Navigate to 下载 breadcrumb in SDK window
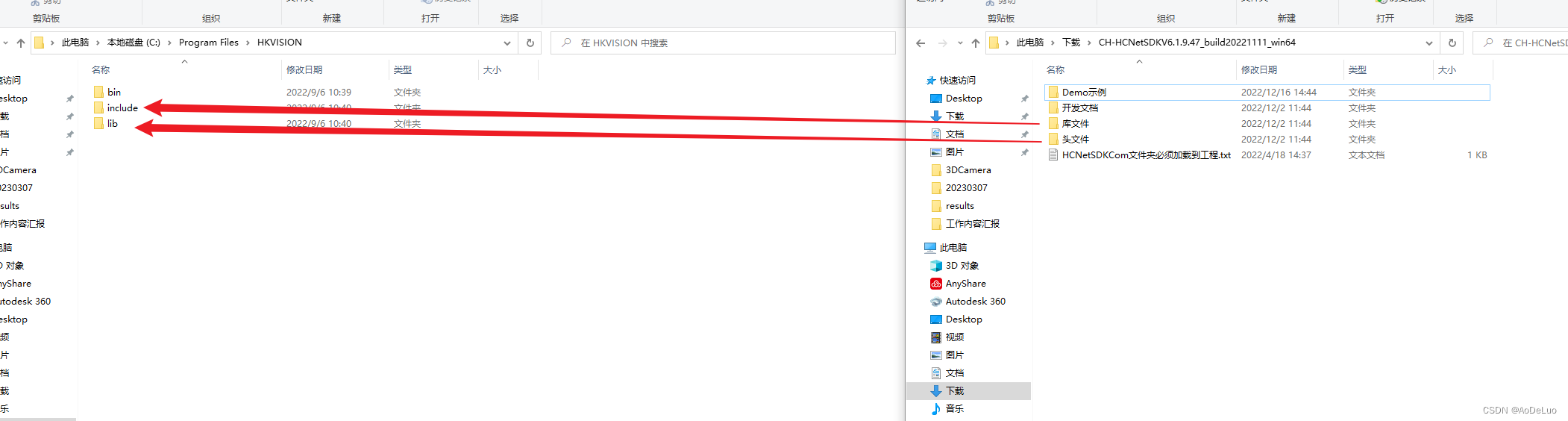Viewport: 1568px width, 421px height. tap(1071, 43)
